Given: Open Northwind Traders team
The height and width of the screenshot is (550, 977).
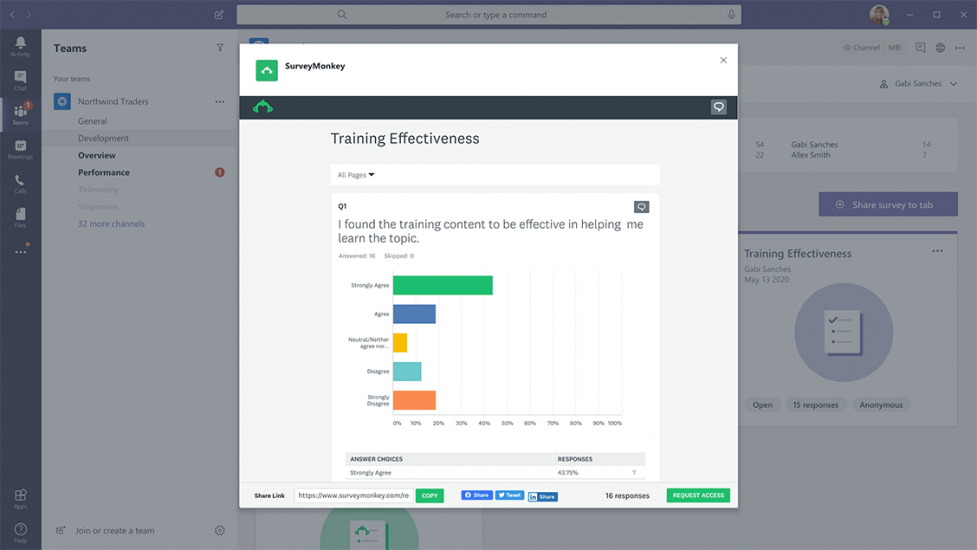Looking at the screenshot, I should 113,102.
